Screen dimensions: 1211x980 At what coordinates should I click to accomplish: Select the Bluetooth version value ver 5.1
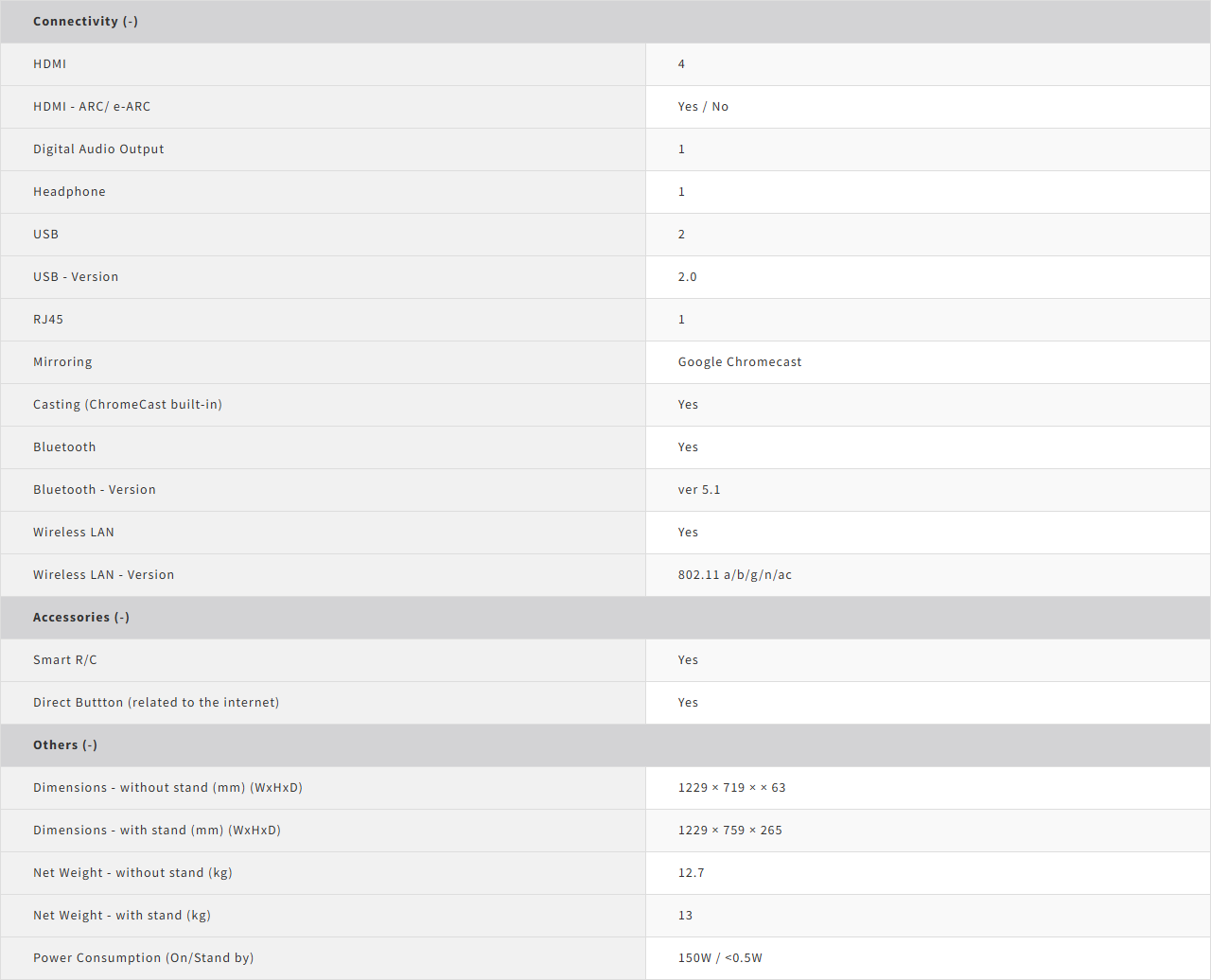(699, 489)
